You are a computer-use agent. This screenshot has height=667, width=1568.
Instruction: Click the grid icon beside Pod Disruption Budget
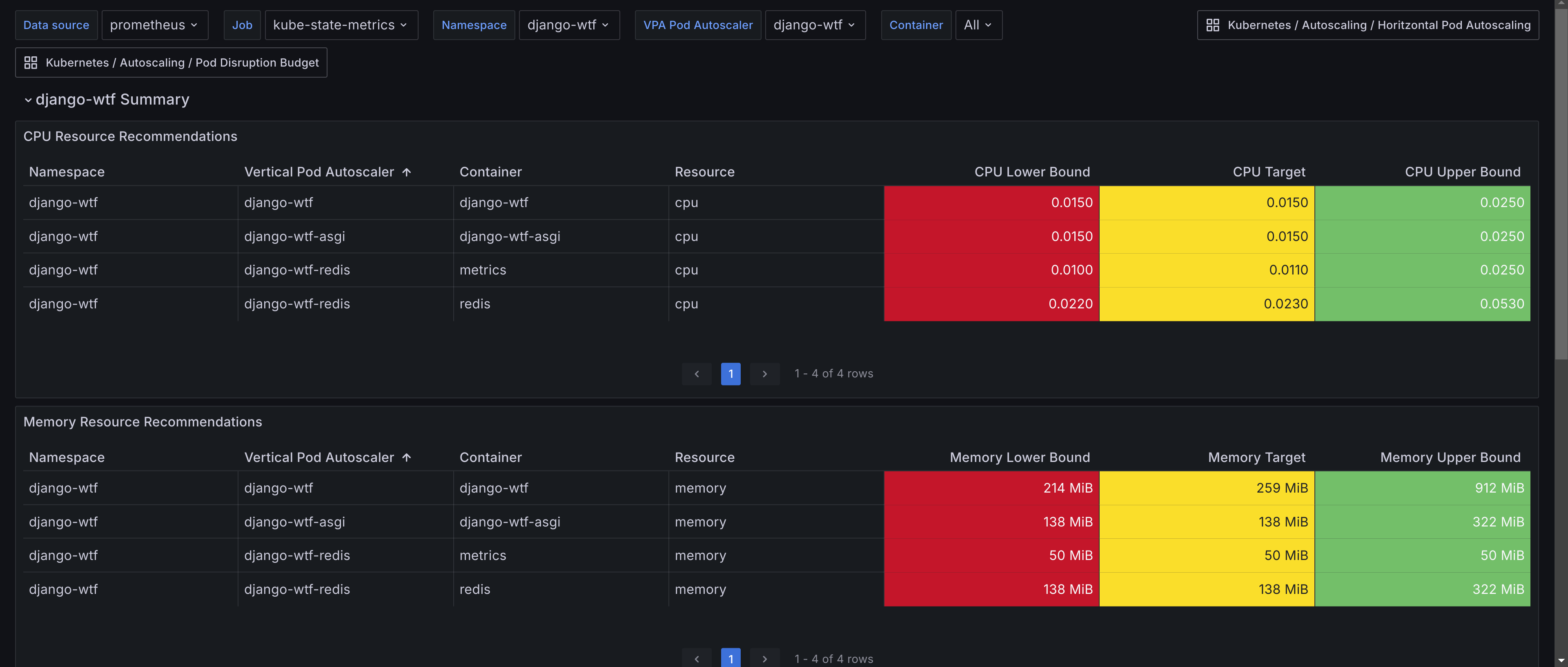tap(31, 63)
